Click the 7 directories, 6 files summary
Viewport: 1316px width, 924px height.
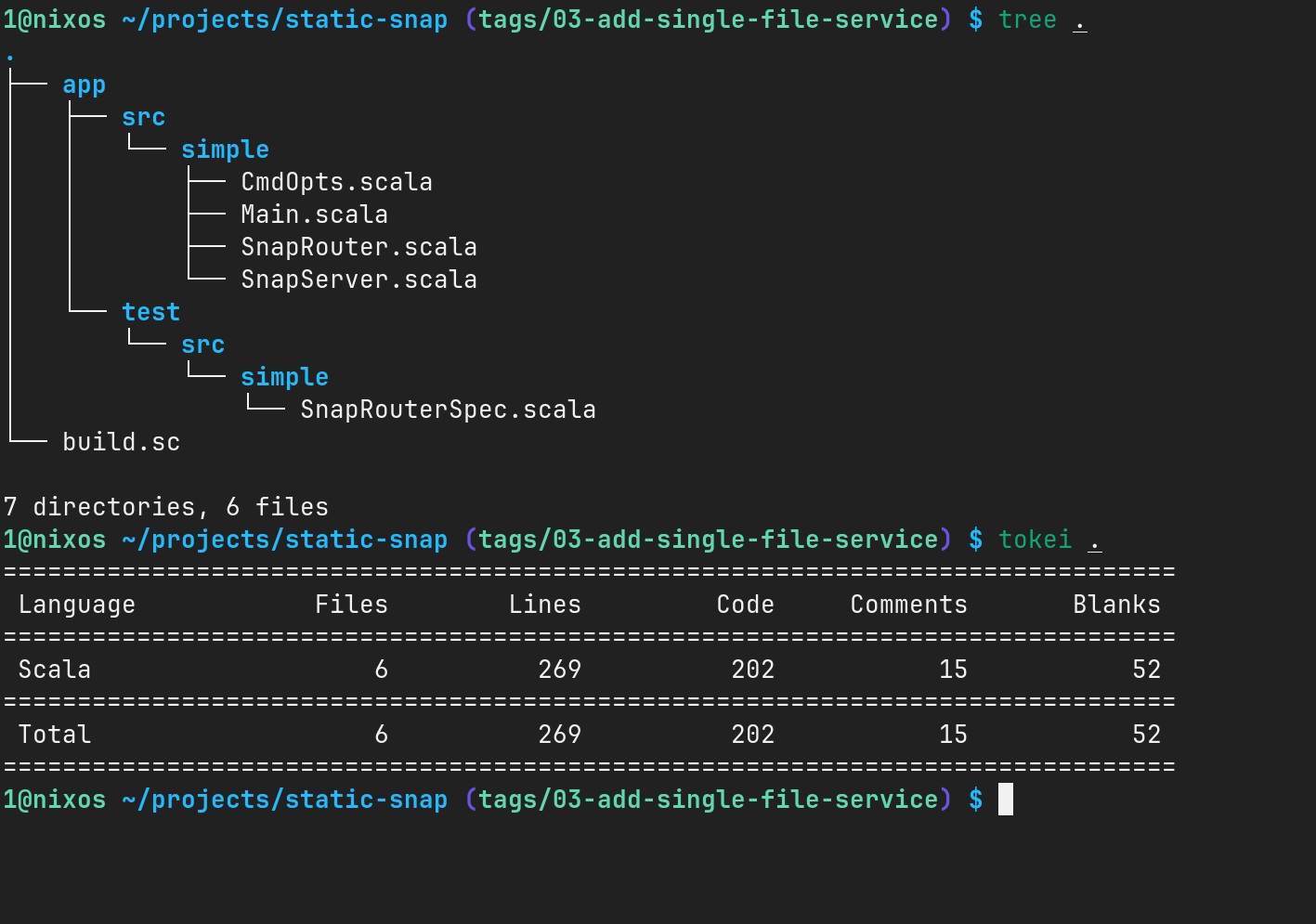[165, 507]
